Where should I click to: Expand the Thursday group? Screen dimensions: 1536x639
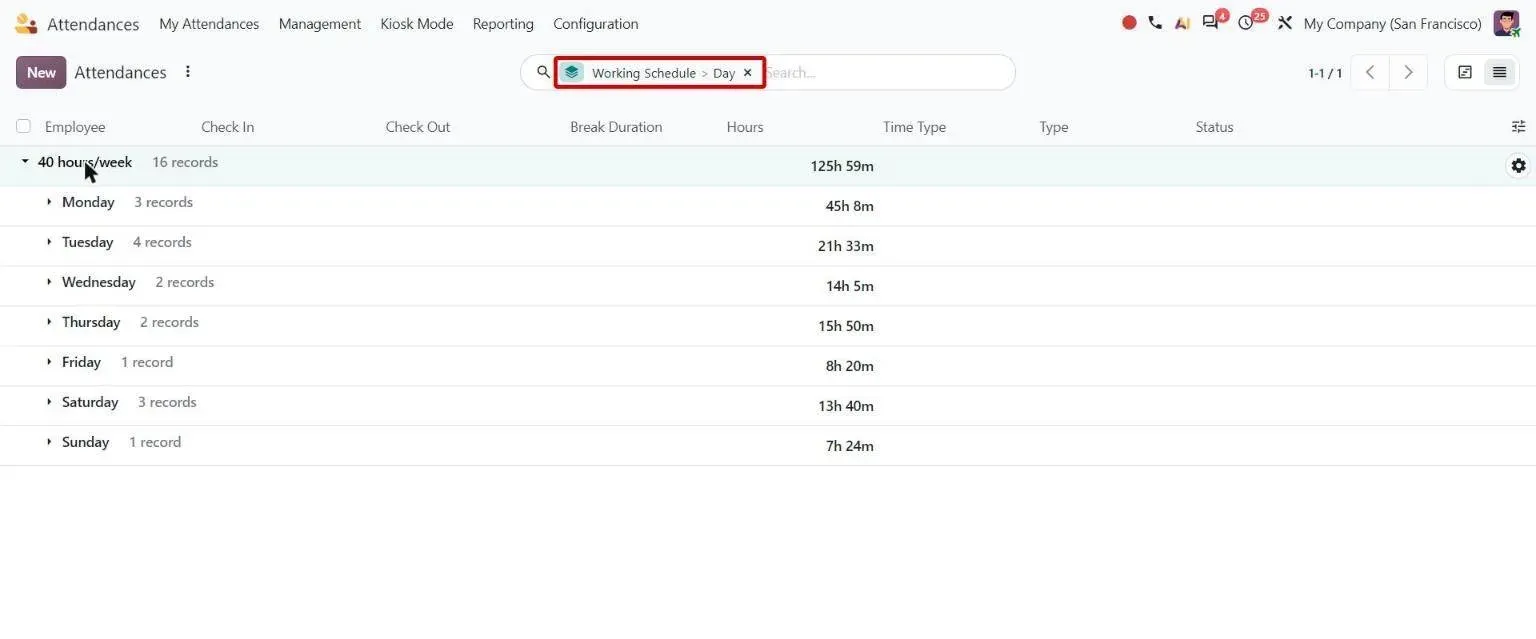click(49, 322)
